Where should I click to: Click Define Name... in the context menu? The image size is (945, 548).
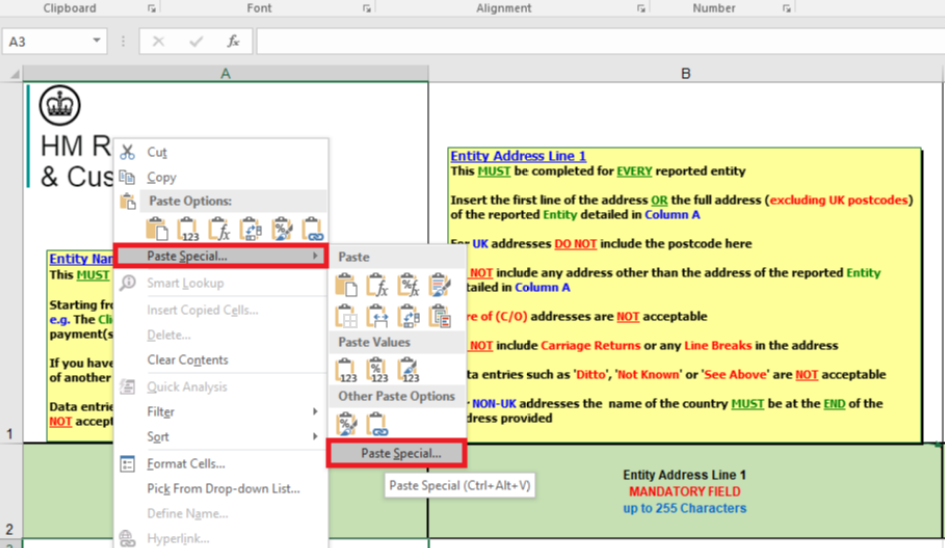pyautogui.click(x=221, y=514)
